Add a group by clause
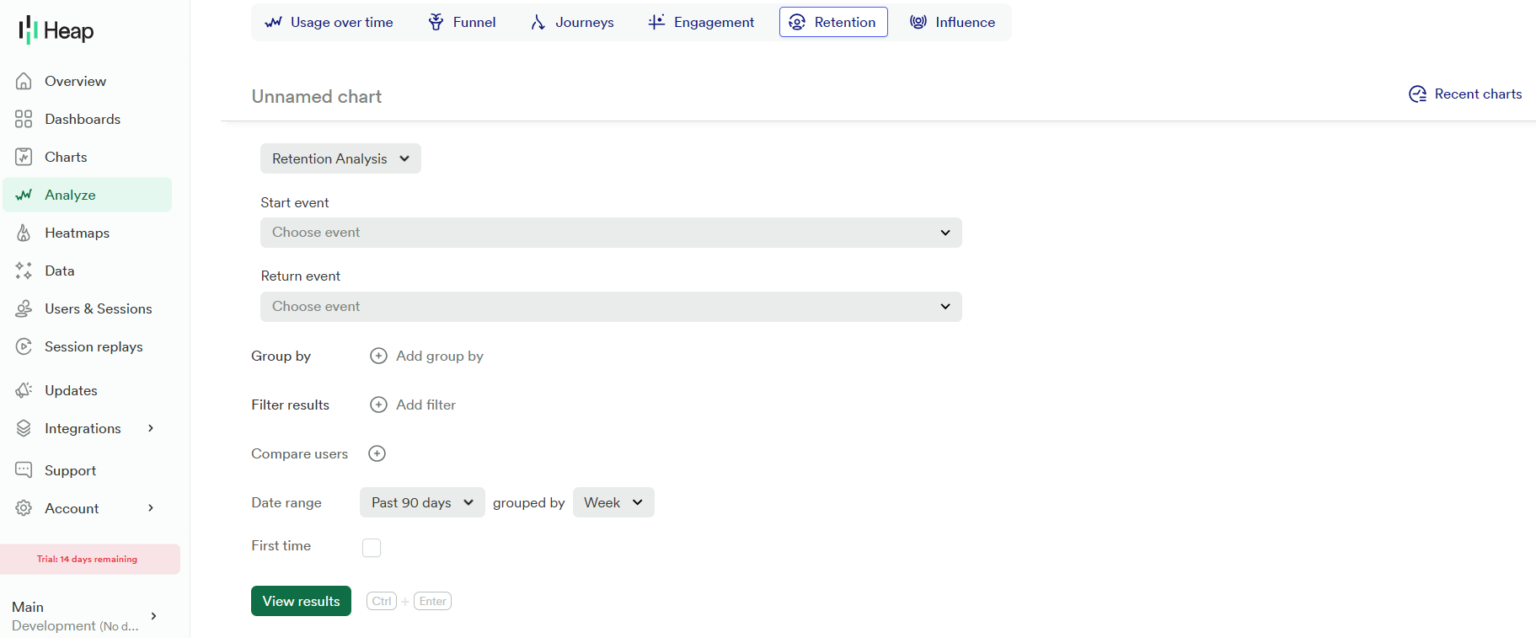Viewport: 1536px width, 638px height. pyautogui.click(x=427, y=355)
